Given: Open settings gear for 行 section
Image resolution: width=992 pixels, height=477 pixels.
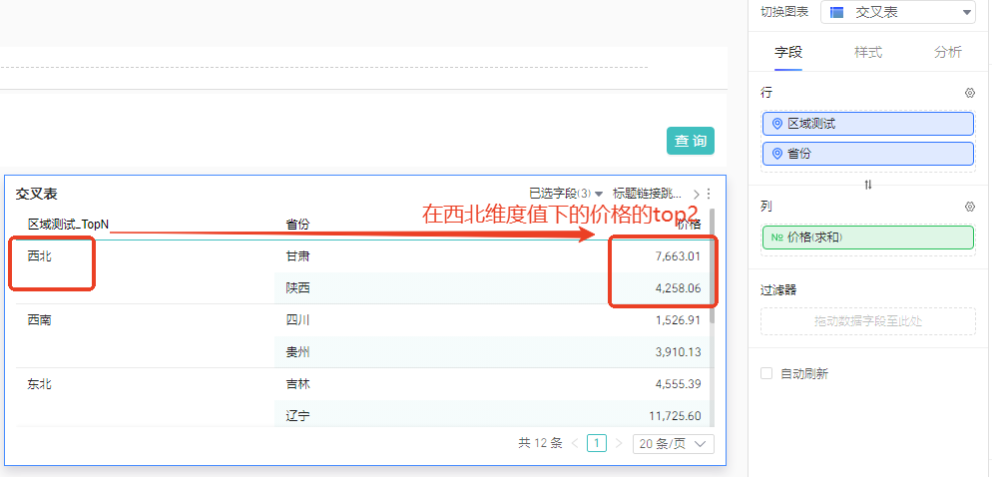Looking at the screenshot, I should pos(969,93).
